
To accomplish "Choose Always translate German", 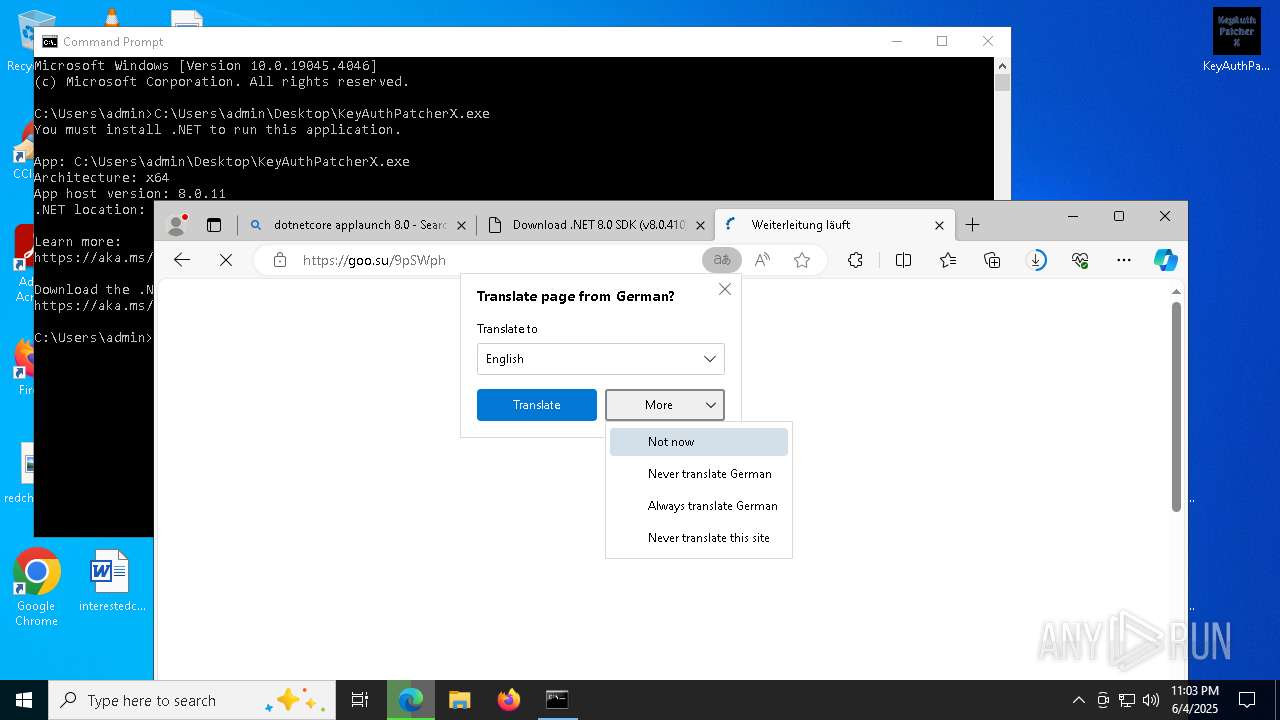I will point(699,506).
